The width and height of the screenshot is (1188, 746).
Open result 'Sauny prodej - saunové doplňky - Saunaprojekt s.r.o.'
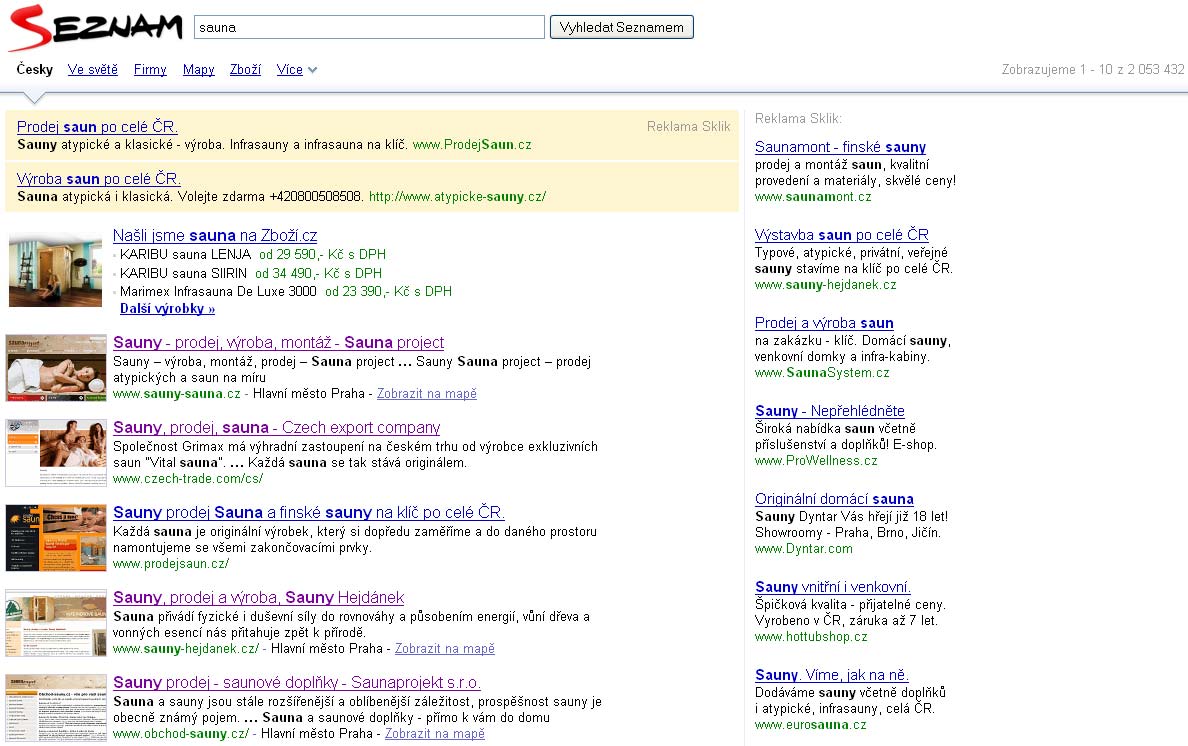point(297,682)
